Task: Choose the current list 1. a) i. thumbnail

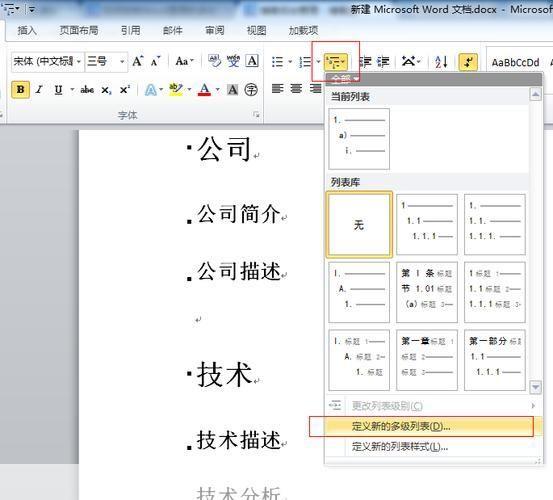Action: pyautogui.click(x=359, y=139)
